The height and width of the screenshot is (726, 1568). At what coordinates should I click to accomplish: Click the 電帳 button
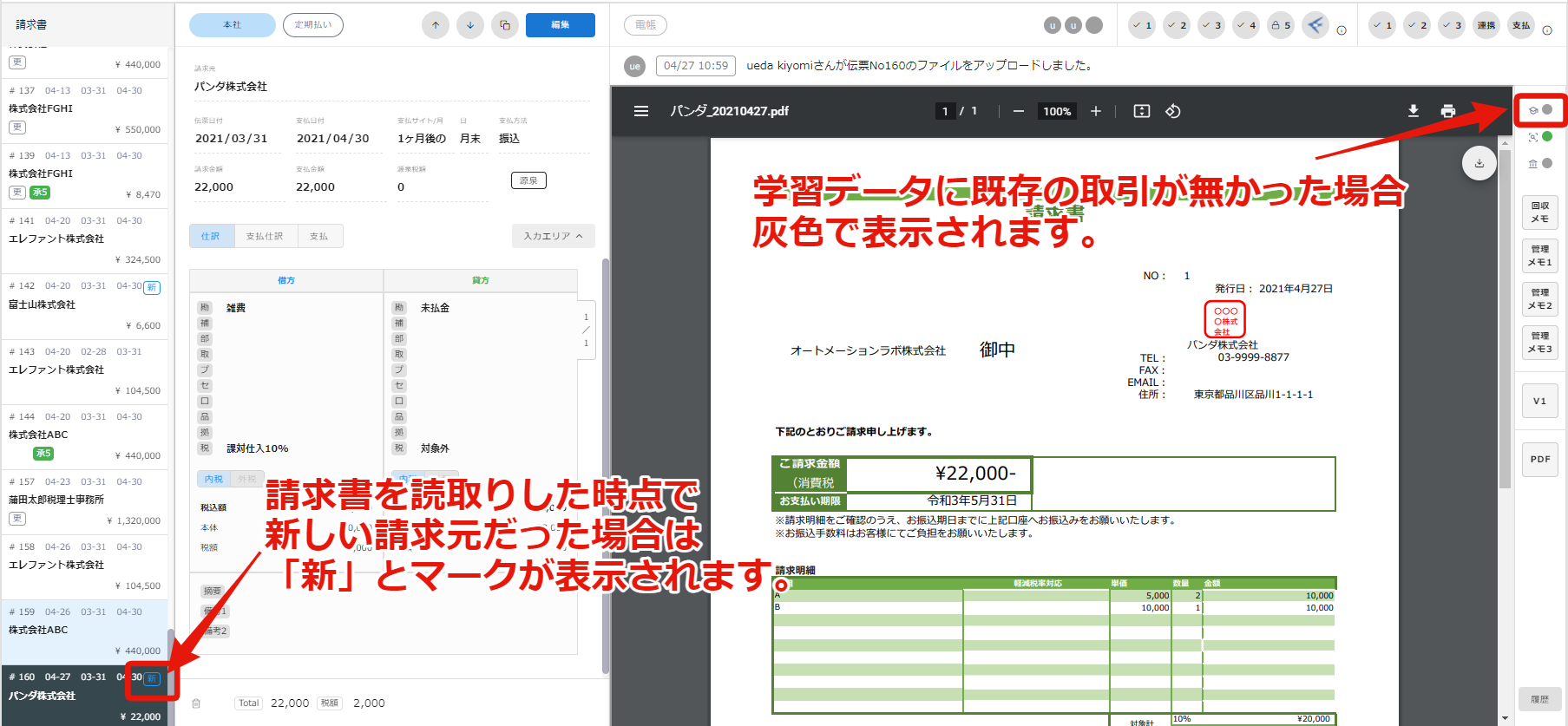(x=646, y=25)
